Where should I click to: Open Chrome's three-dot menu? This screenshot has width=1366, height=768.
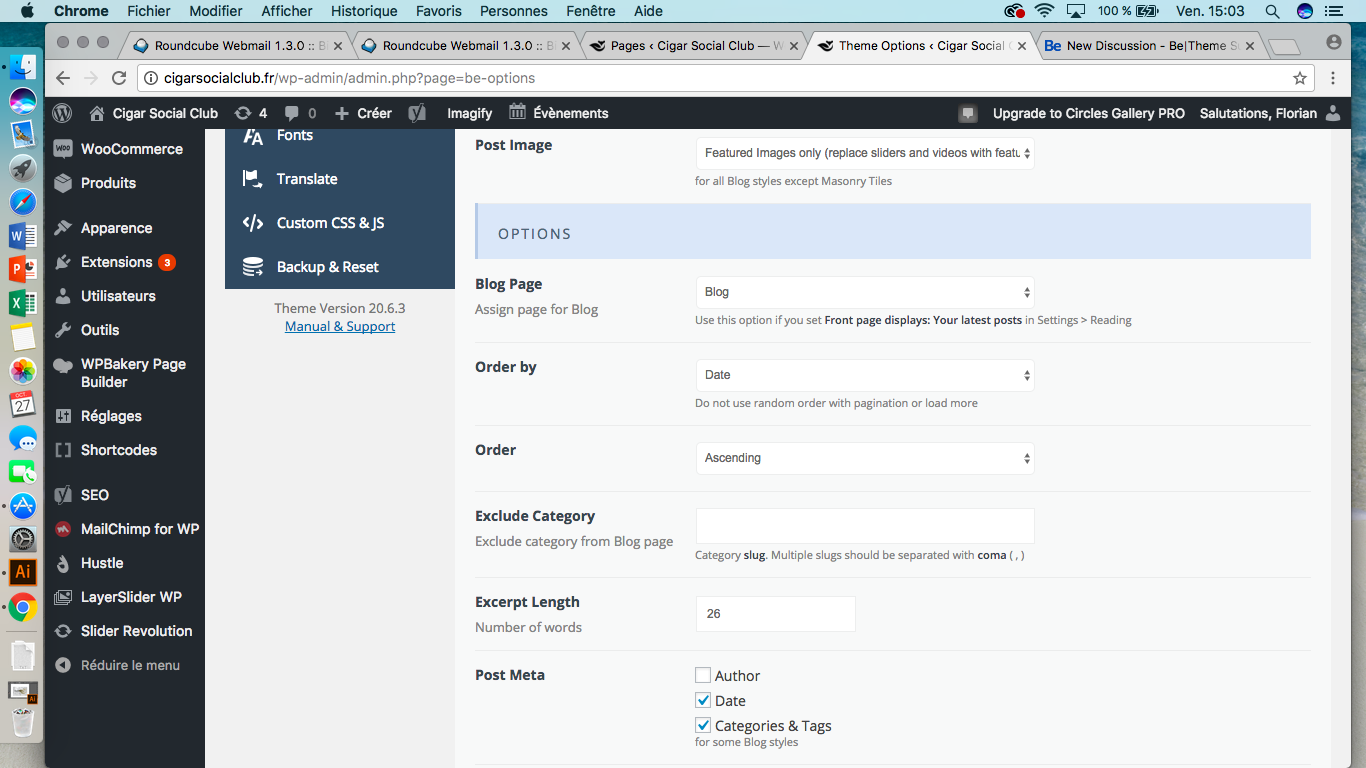pyautogui.click(x=1333, y=78)
